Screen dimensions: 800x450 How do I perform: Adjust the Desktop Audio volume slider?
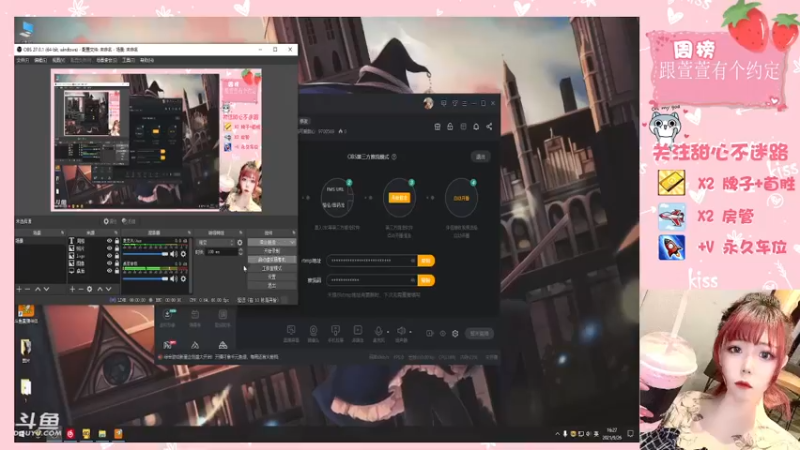pyautogui.click(x=145, y=279)
